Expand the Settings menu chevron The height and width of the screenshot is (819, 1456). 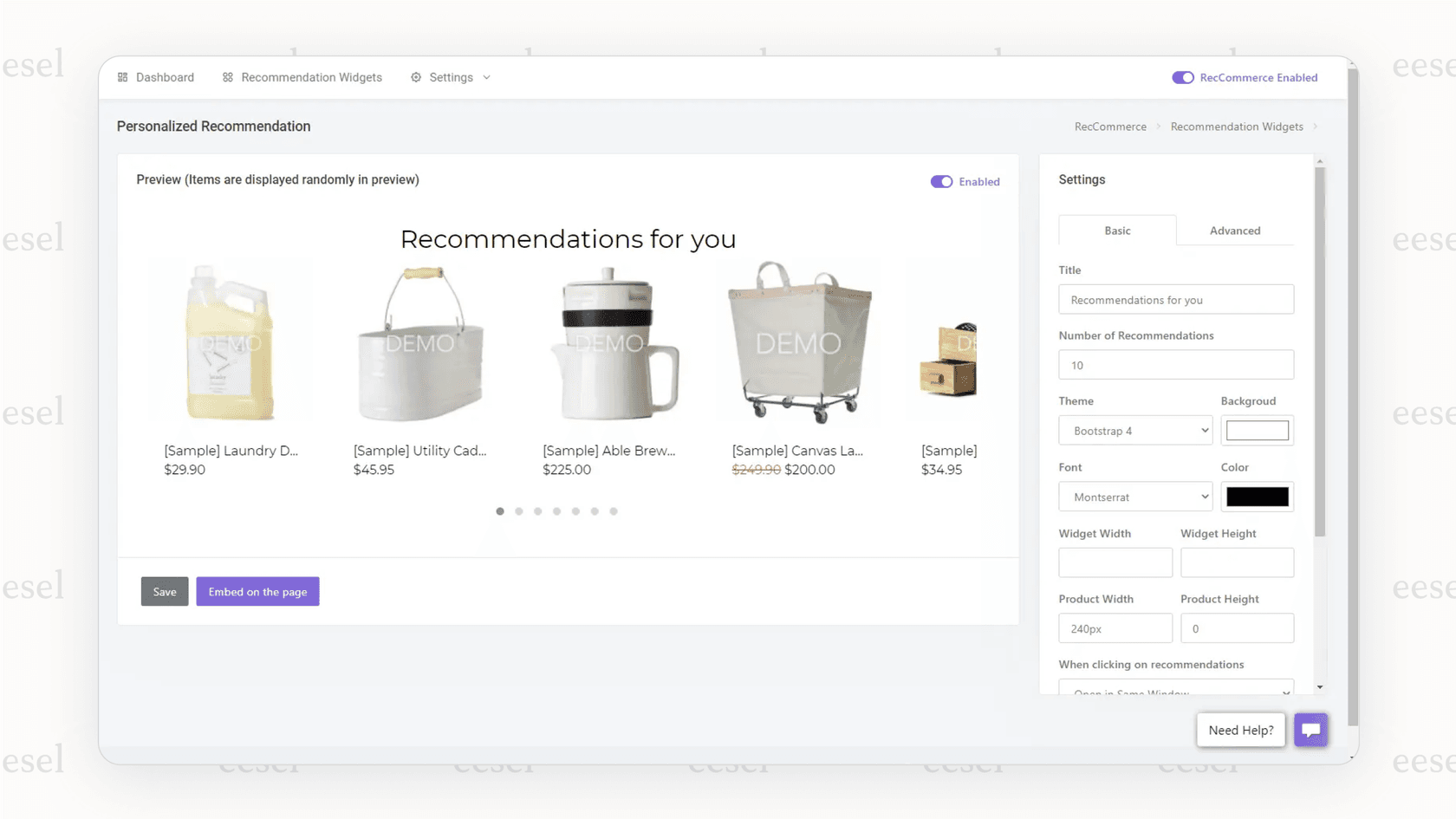pyautogui.click(x=487, y=77)
